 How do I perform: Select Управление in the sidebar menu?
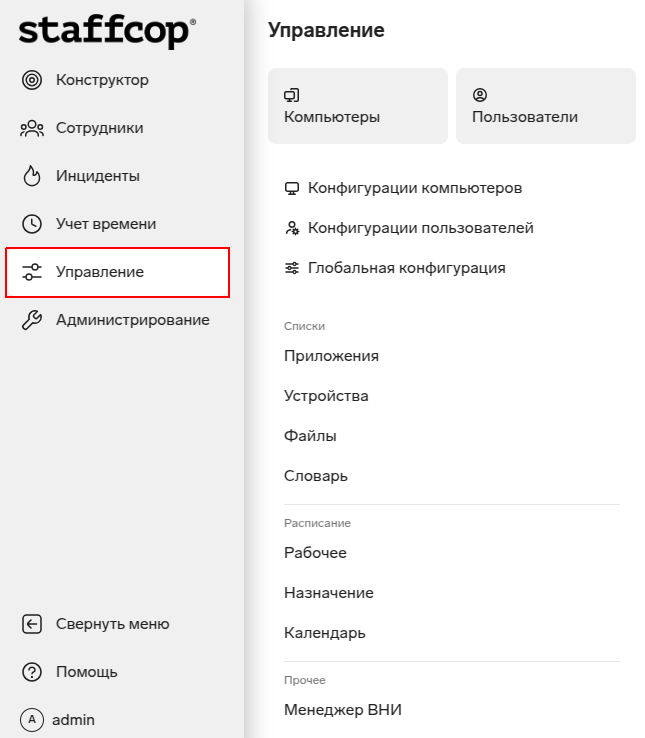pyautogui.click(x=118, y=272)
